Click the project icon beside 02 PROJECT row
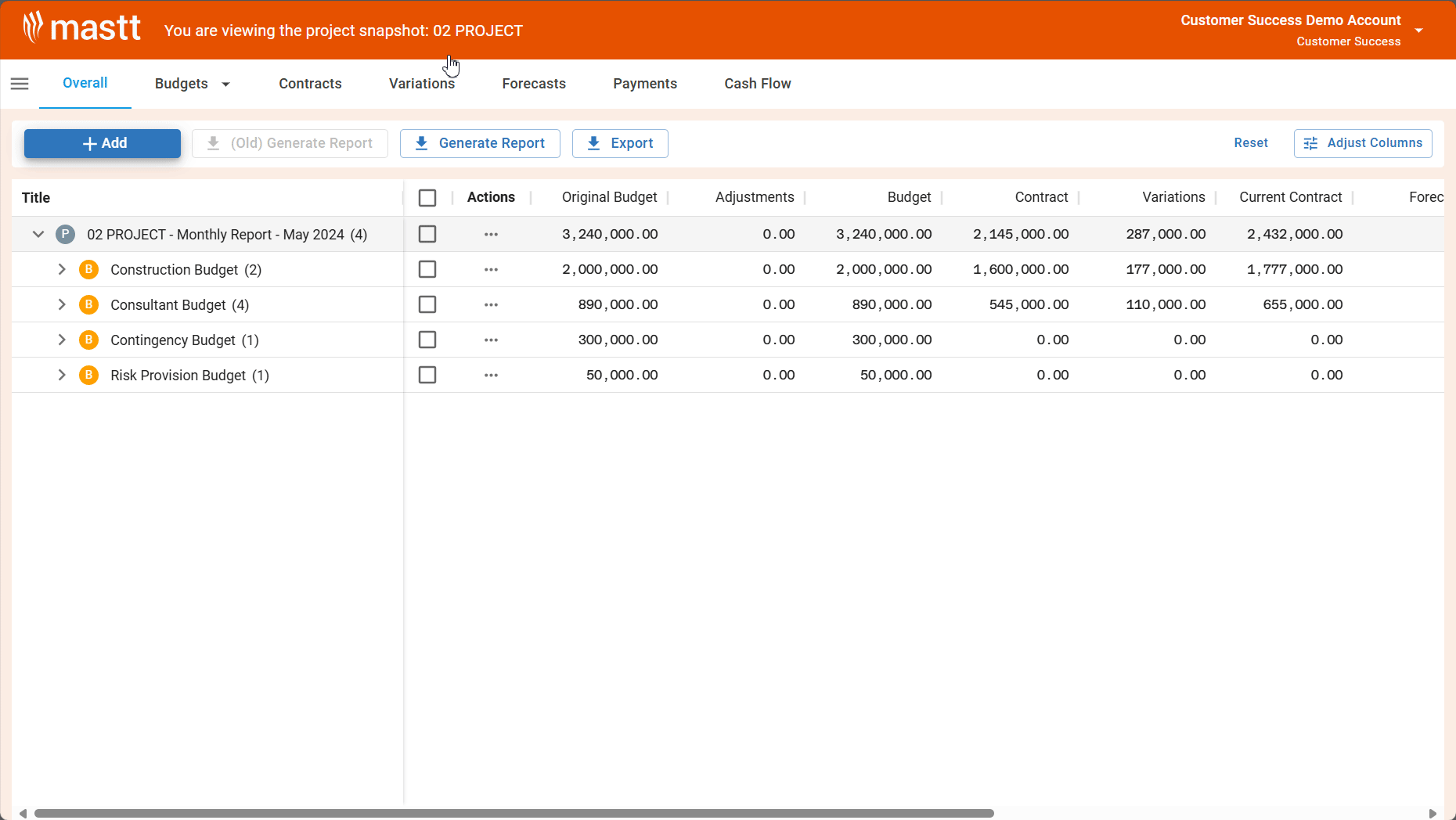 [65, 234]
